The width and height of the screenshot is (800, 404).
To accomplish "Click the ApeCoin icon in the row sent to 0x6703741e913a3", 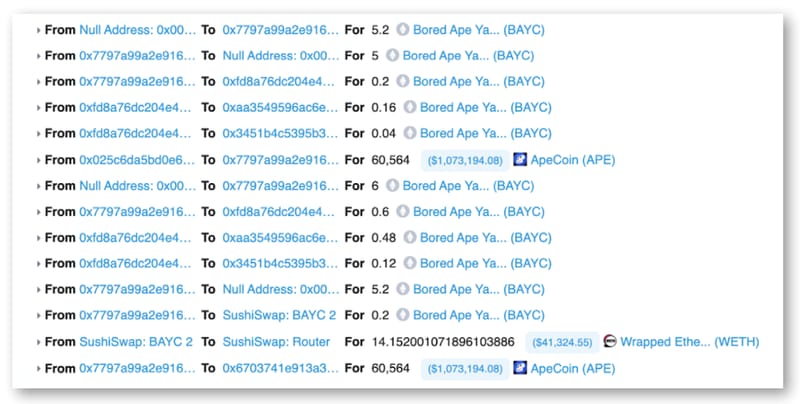I will click(520, 368).
